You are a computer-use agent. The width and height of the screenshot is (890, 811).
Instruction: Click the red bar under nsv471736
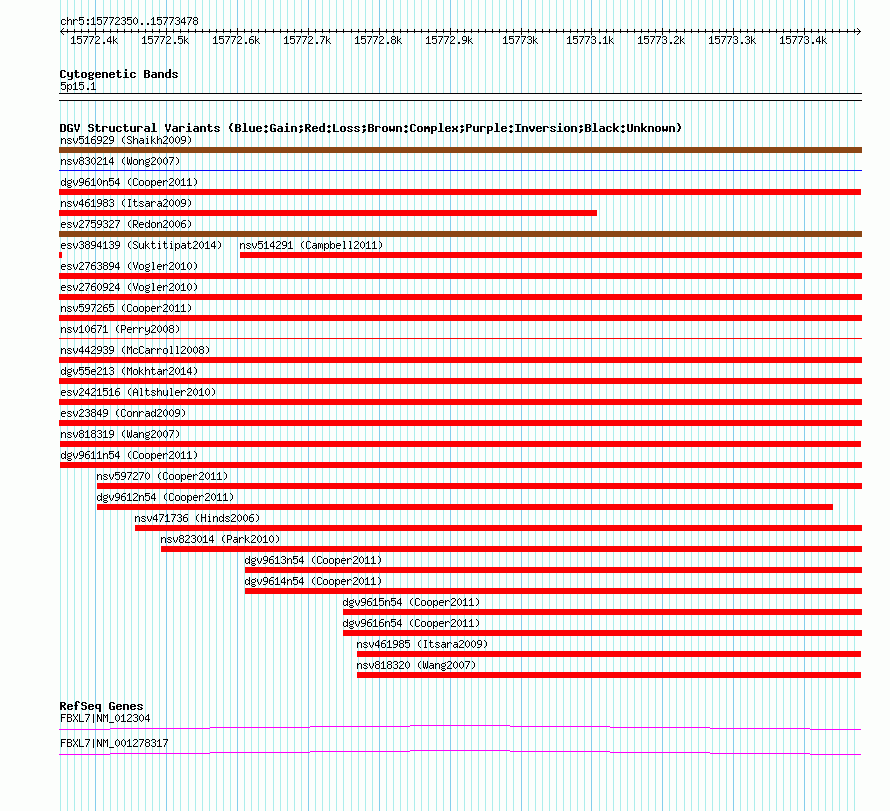pos(498,528)
